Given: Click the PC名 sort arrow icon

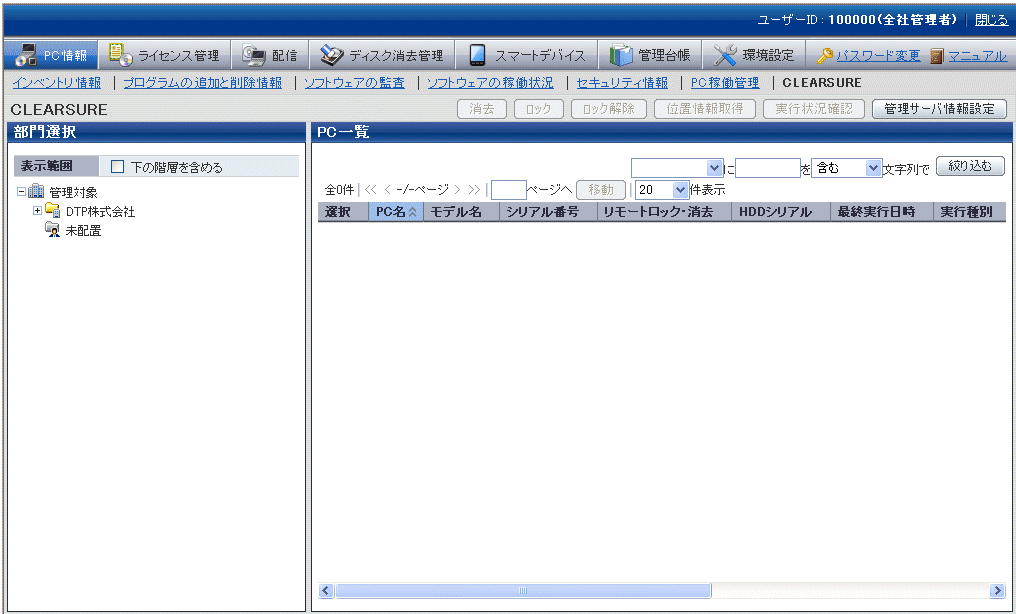Looking at the screenshot, I should 413,212.
